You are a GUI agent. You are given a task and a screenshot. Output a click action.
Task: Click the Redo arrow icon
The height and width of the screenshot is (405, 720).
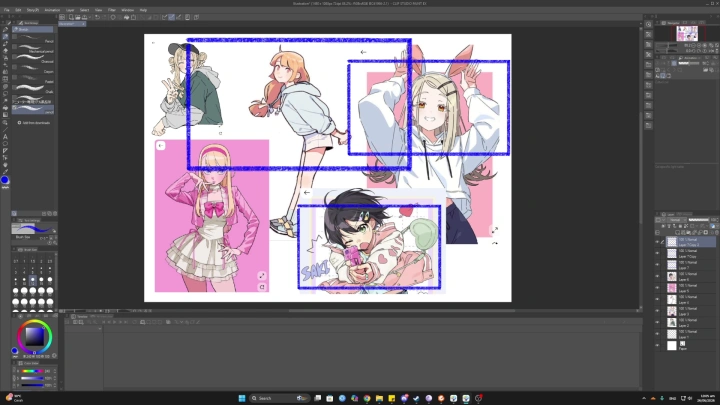click(x=104, y=17)
